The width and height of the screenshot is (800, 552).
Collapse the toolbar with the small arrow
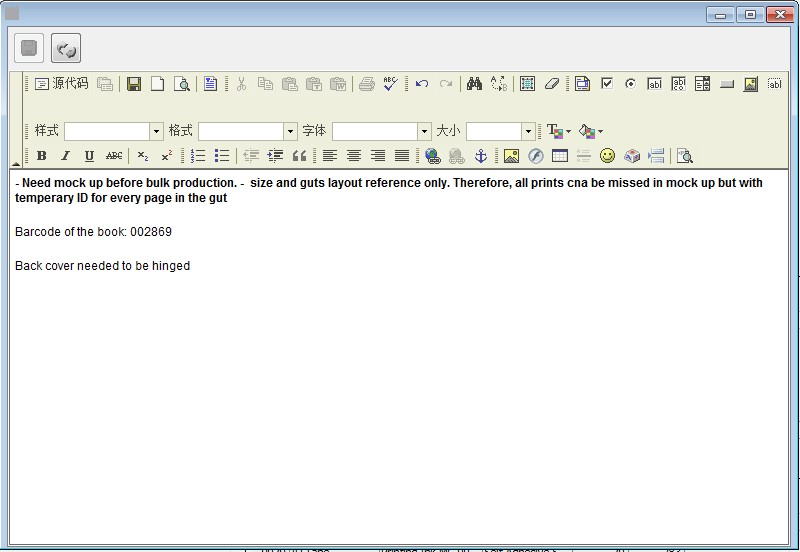pyautogui.click(x=16, y=164)
